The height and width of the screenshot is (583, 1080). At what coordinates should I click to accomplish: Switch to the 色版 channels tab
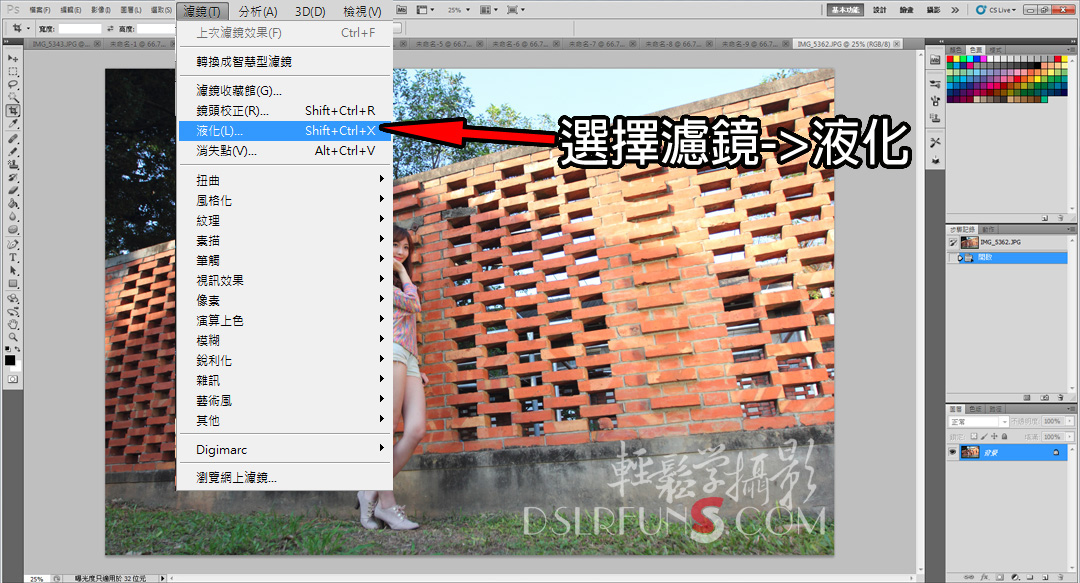click(976, 408)
